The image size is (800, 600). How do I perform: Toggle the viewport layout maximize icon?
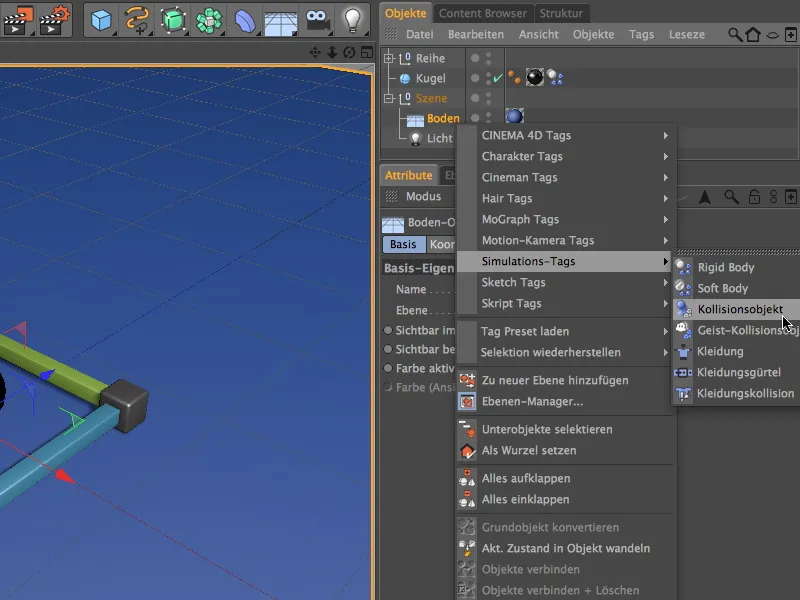(367, 52)
